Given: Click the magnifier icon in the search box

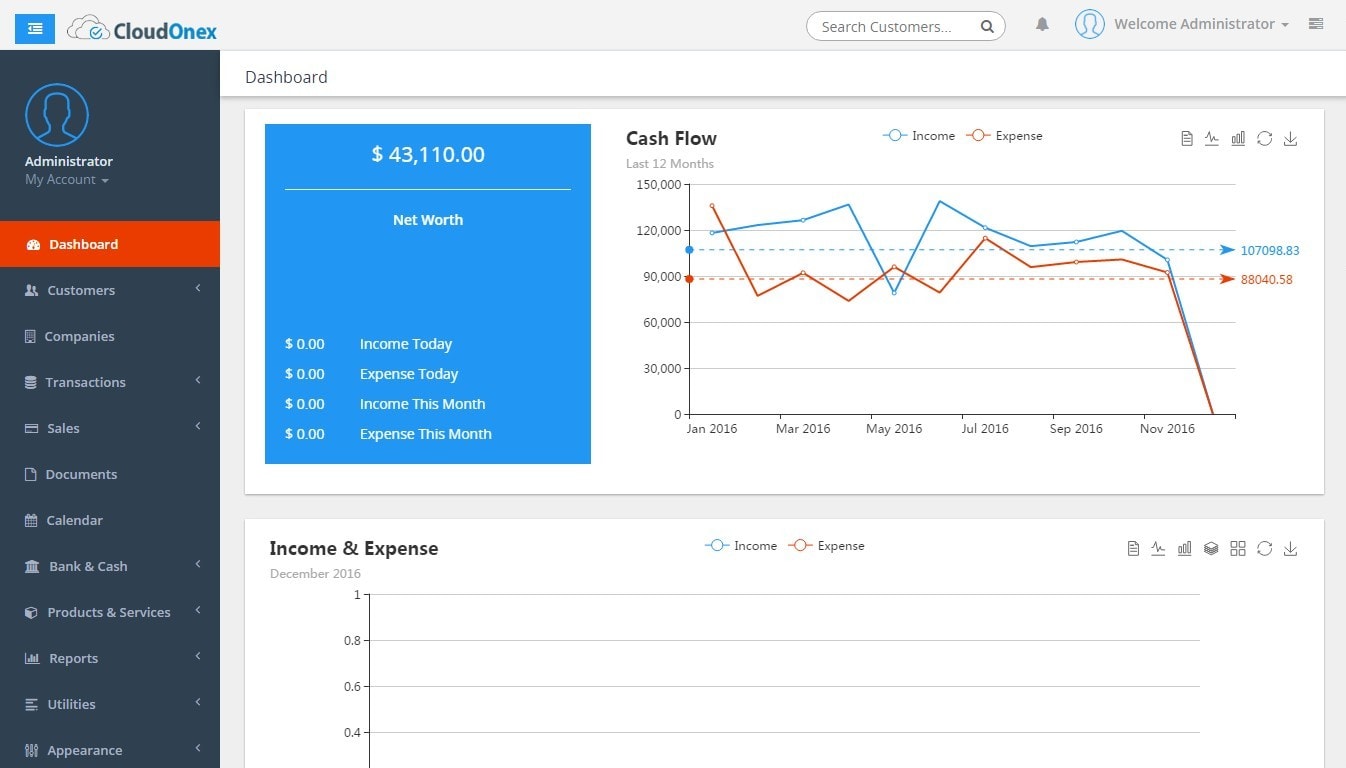Looking at the screenshot, I should pos(987,27).
